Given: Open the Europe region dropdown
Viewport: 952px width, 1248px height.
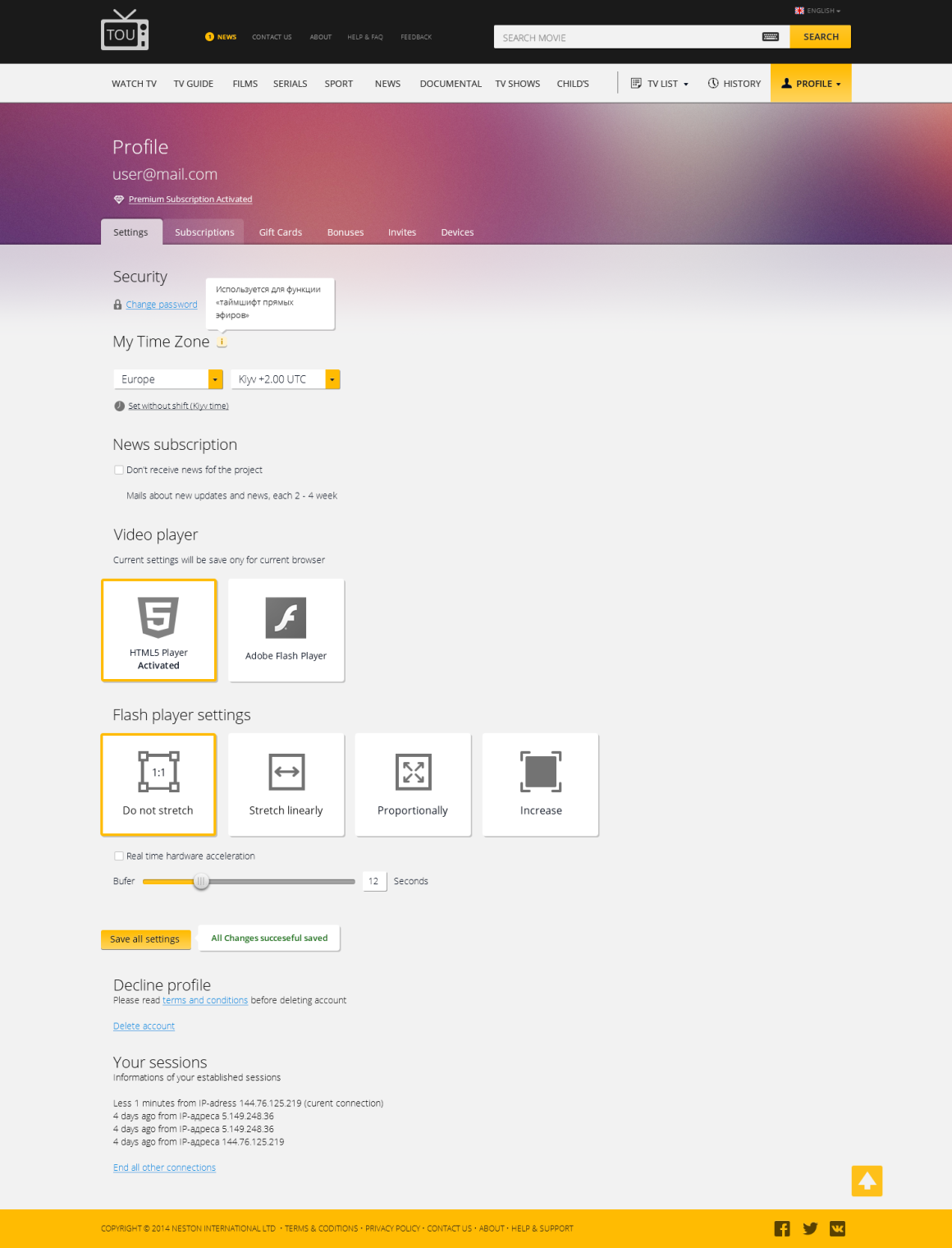Looking at the screenshot, I should point(214,379).
